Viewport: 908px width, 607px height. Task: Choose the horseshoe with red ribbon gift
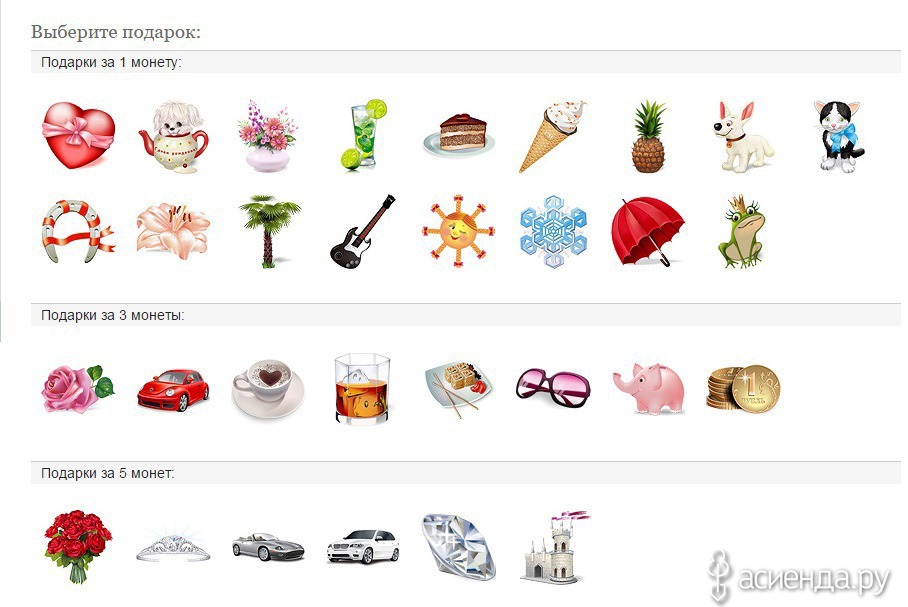[x=78, y=231]
